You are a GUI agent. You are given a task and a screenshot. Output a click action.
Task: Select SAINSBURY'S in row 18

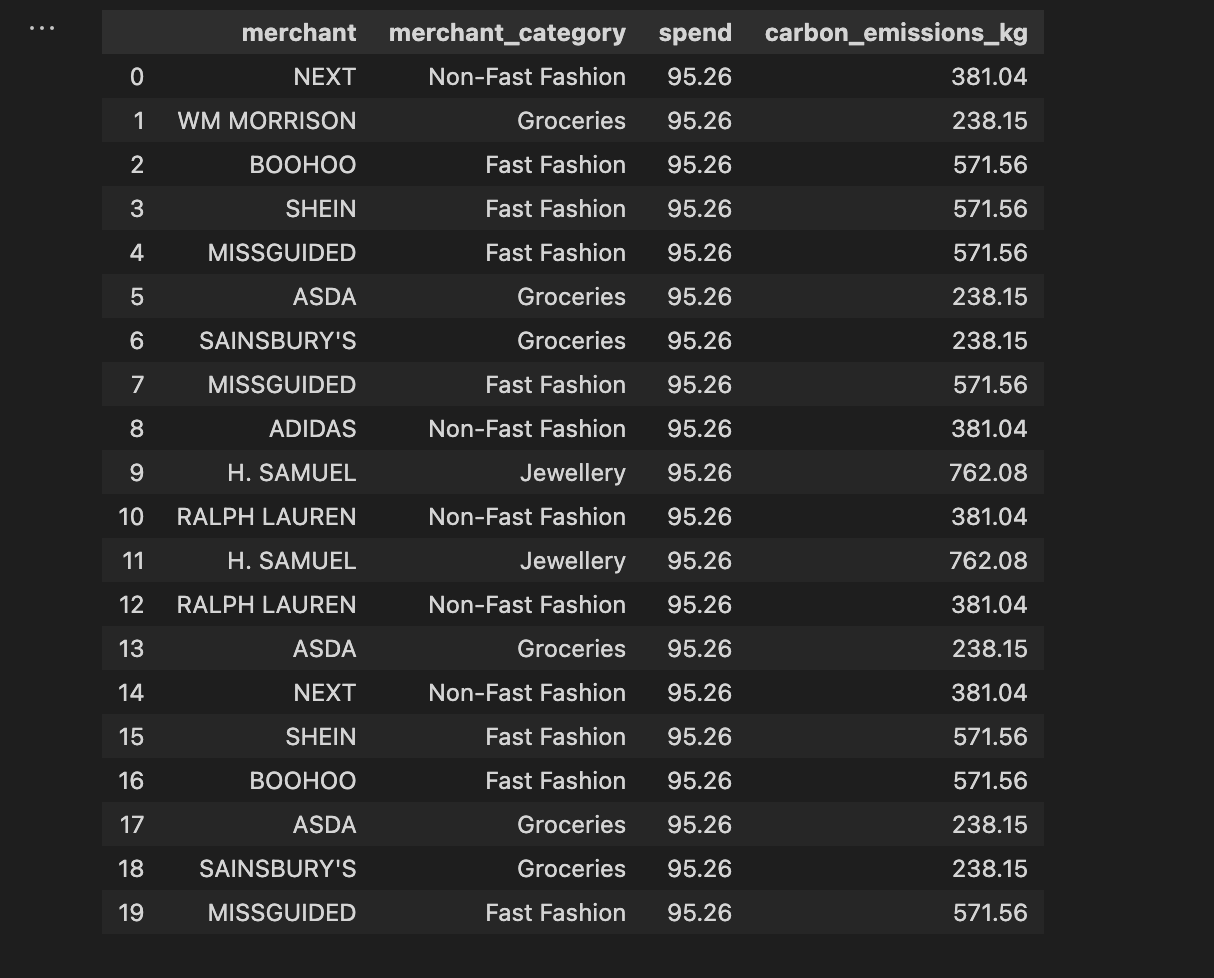click(278, 869)
